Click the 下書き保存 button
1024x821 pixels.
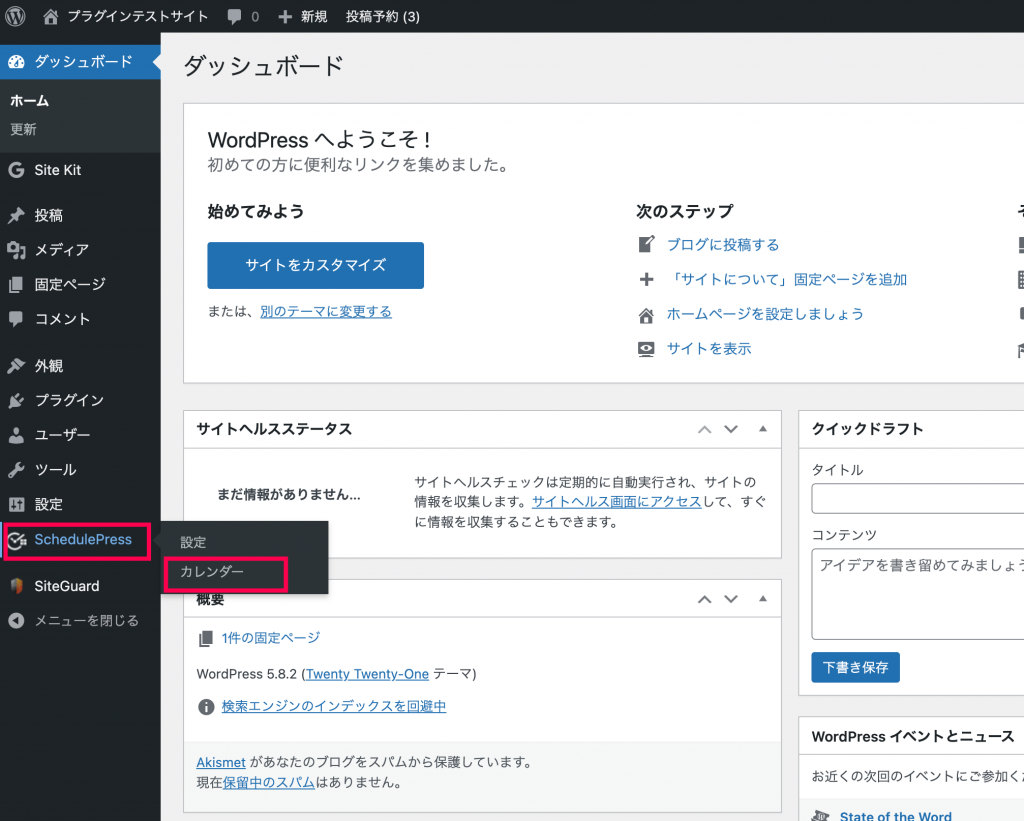tap(856, 668)
